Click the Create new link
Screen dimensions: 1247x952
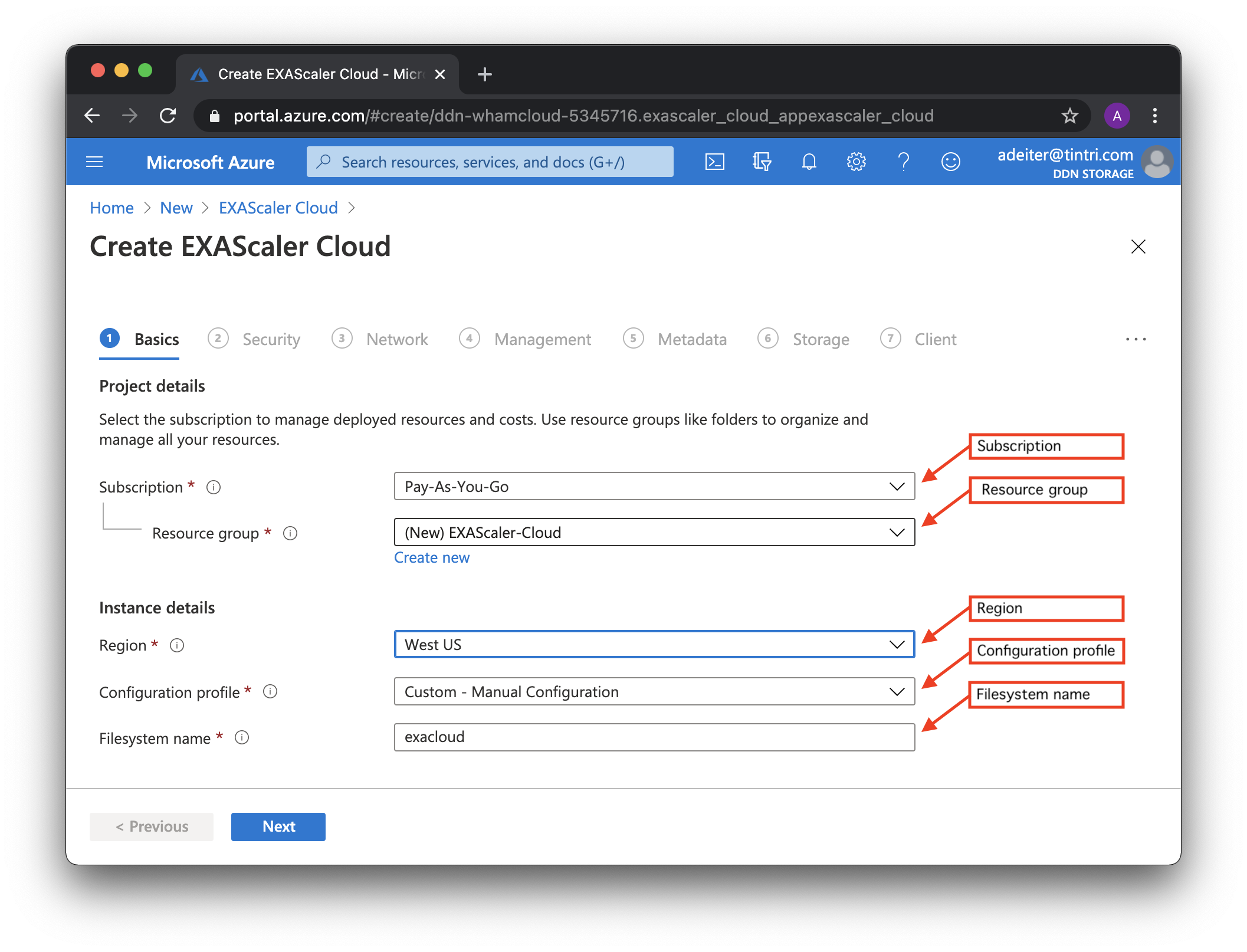431,557
